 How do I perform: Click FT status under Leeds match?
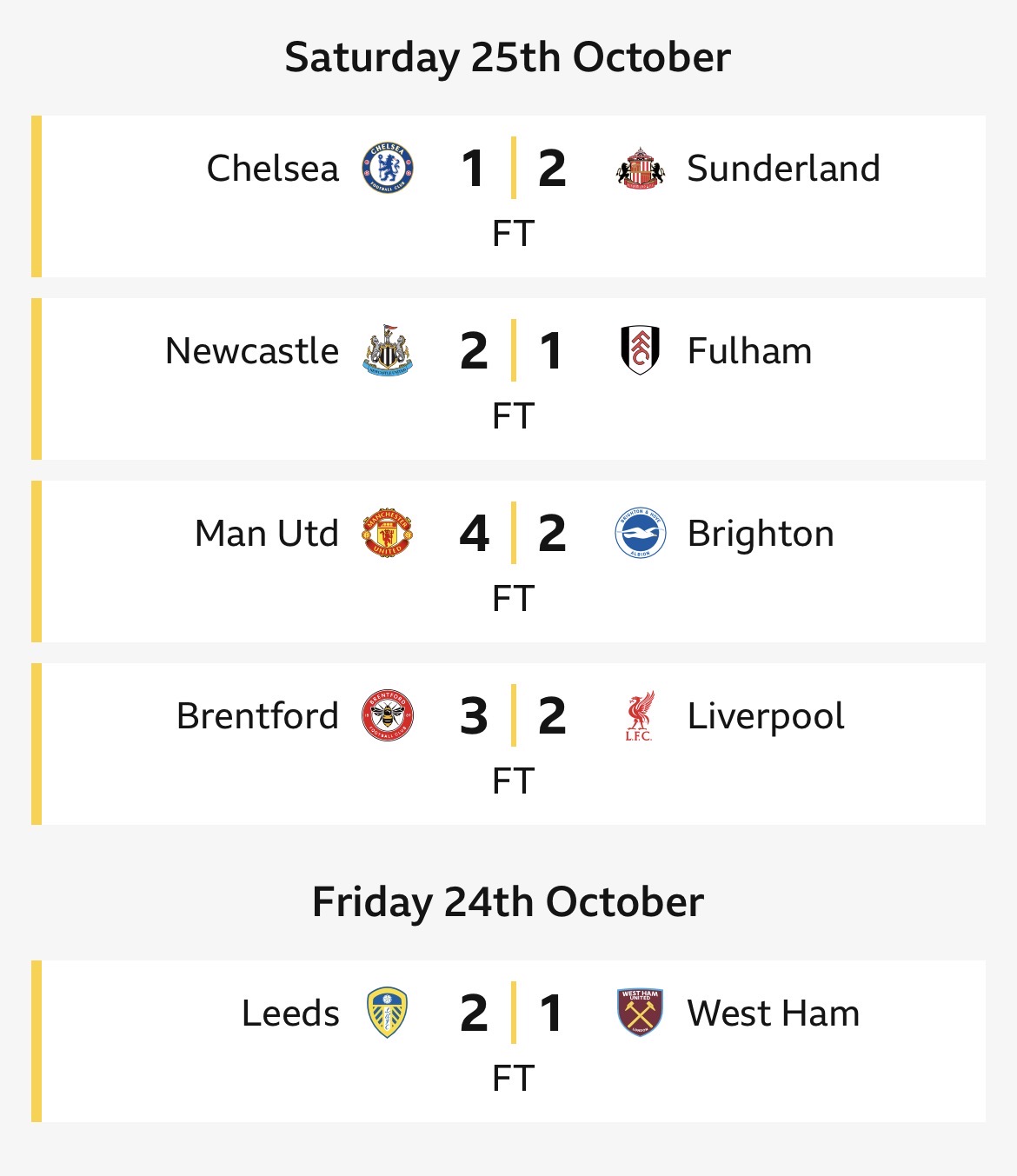pyautogui.click(x=513, y=1079)
